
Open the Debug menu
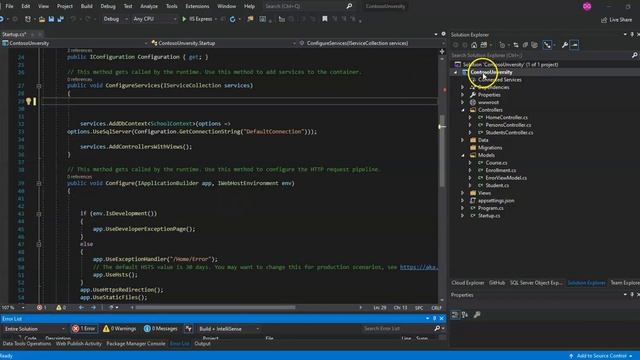coord(108,6)
